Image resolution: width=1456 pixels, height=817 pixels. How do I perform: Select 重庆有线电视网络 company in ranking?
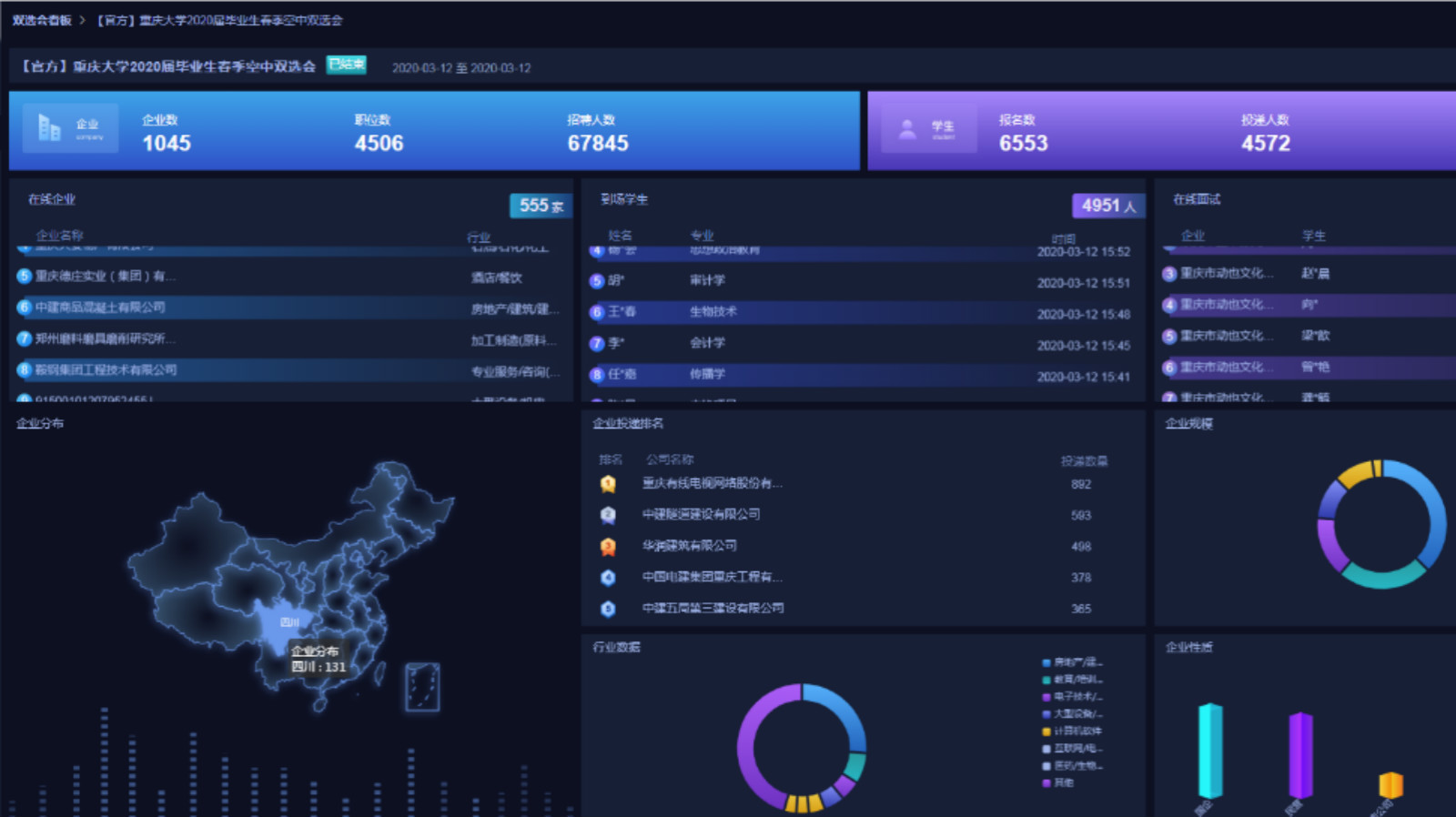coord(713,484)
